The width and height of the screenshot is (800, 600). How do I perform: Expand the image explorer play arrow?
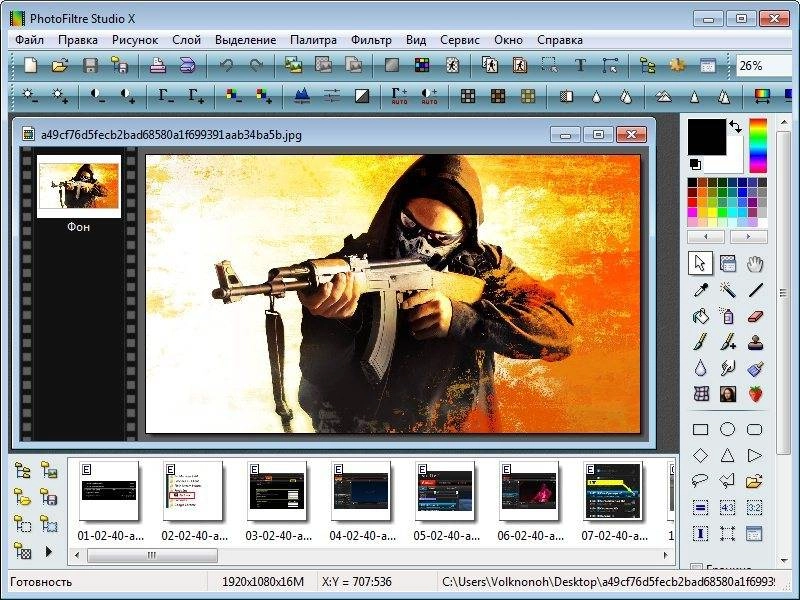(48, 552)
